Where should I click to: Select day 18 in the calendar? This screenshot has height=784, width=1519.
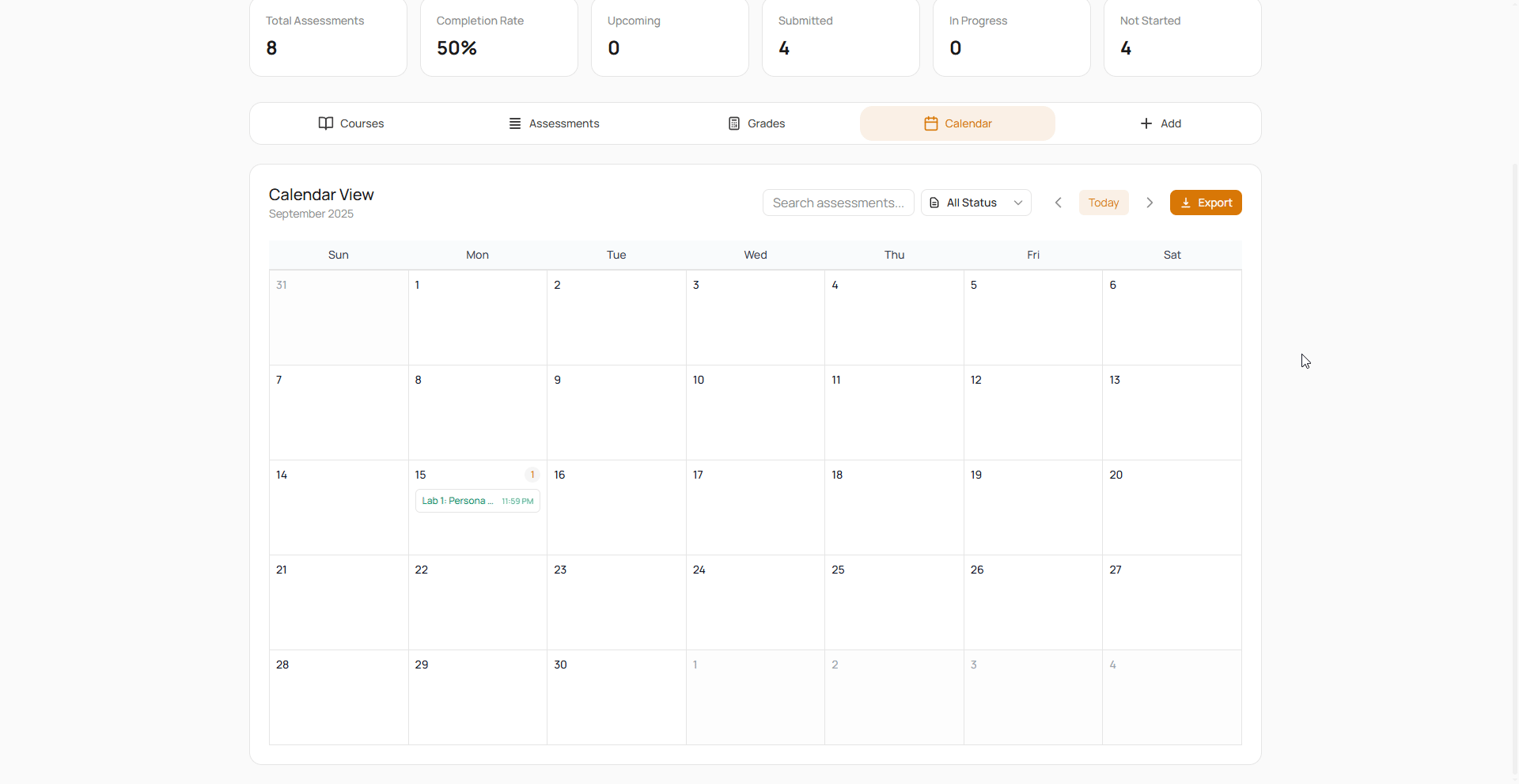pyautogui.click(x=894, y=508)
